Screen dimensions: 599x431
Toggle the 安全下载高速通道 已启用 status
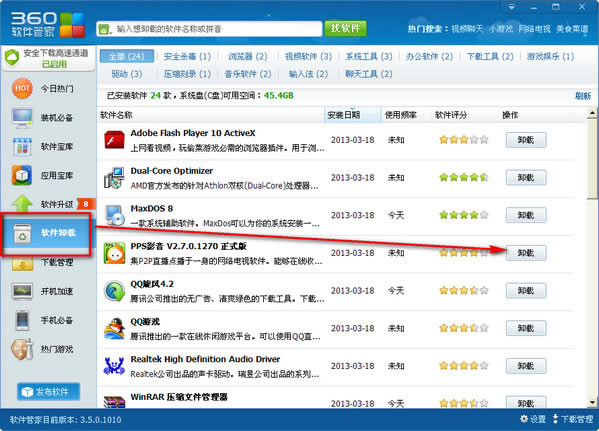49,58
